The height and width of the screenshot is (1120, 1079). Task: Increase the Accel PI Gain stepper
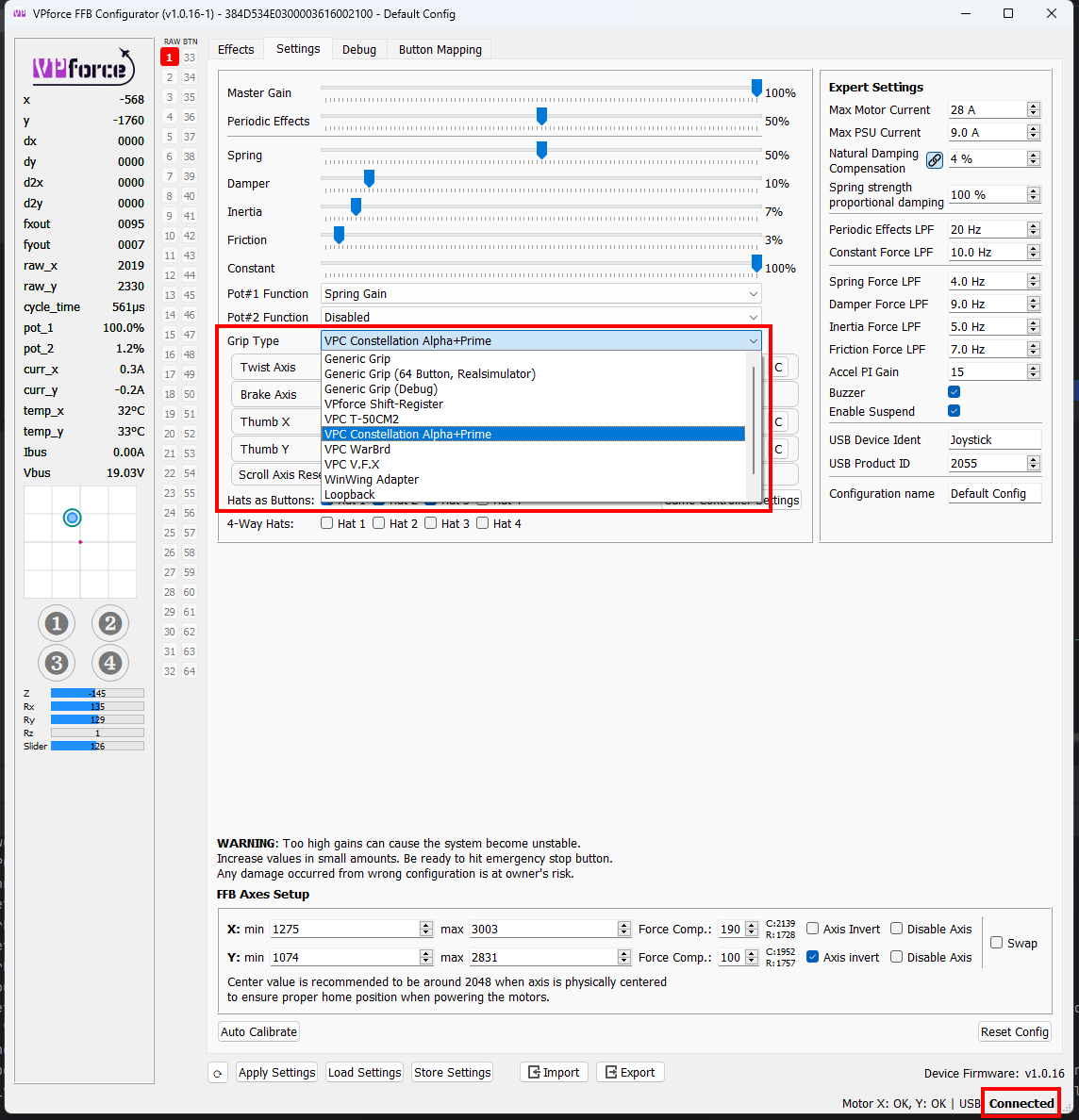tap(1034, 368)
